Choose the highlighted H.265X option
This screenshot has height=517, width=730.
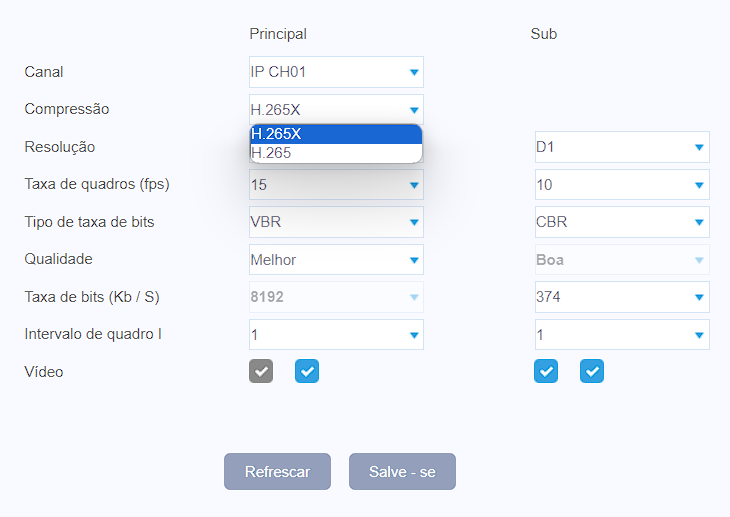336,134
